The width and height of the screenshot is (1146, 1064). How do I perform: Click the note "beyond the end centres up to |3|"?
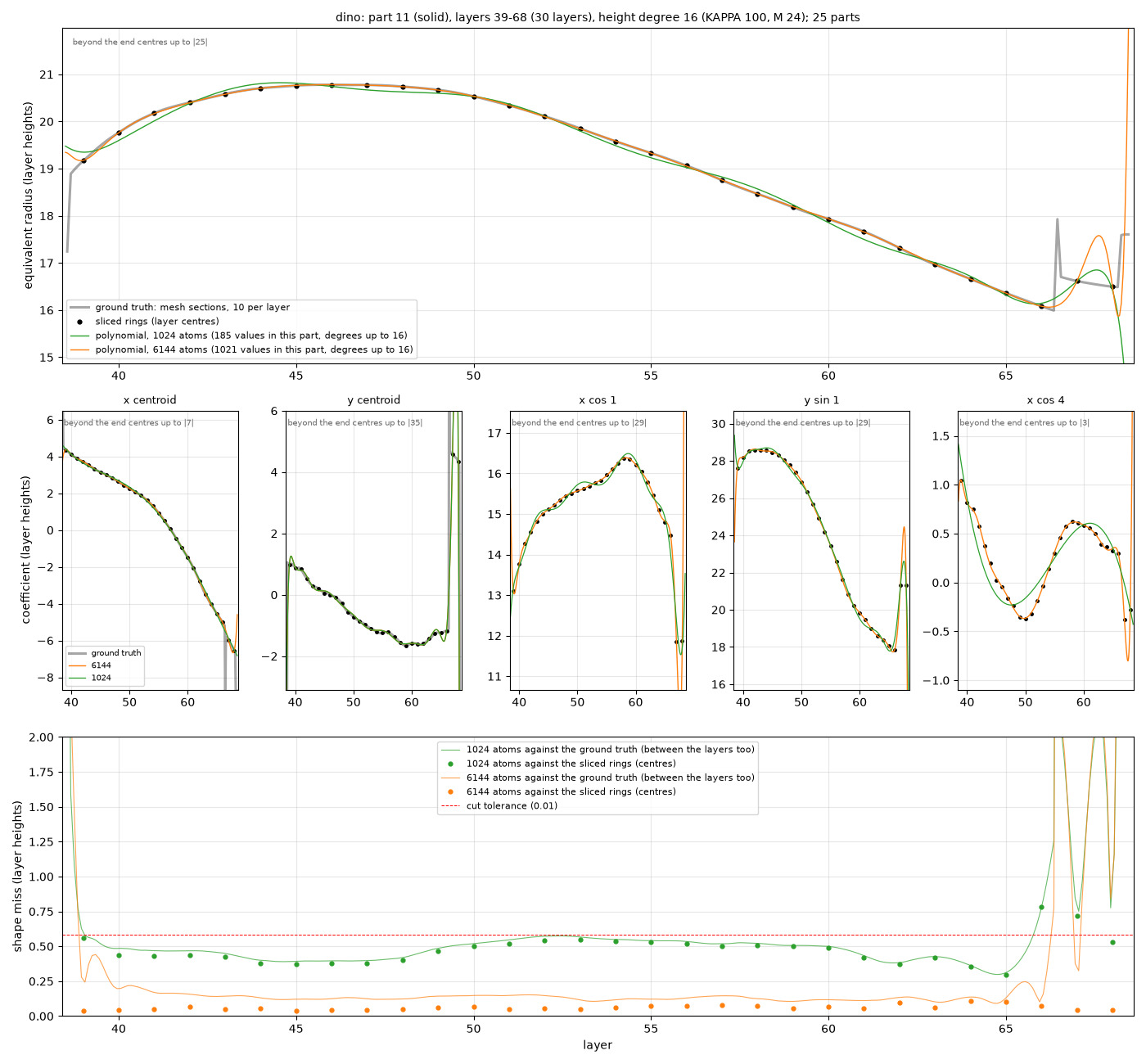click(1025, 423)
